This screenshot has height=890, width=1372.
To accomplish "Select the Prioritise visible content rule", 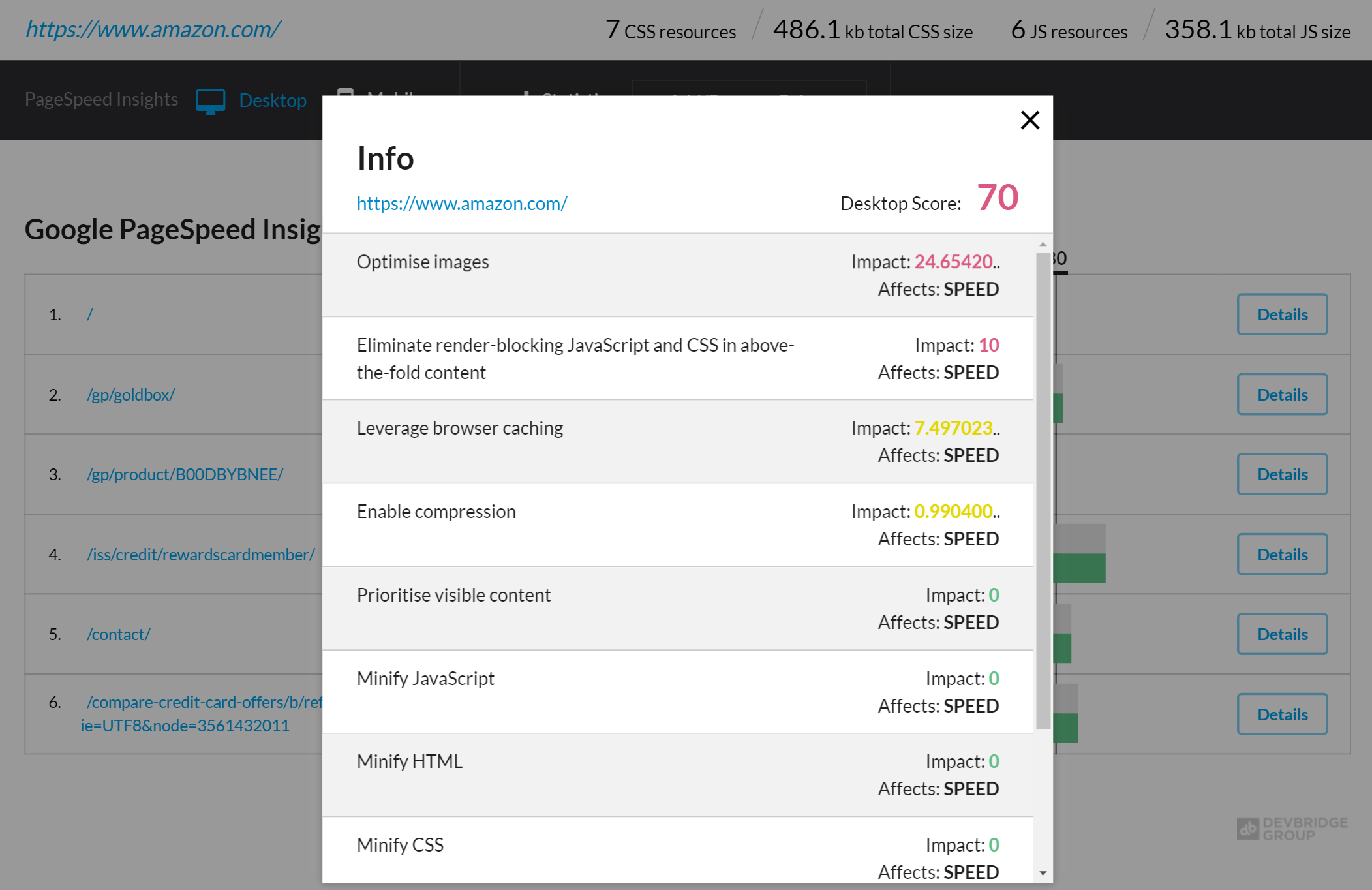I will [678, 608].
